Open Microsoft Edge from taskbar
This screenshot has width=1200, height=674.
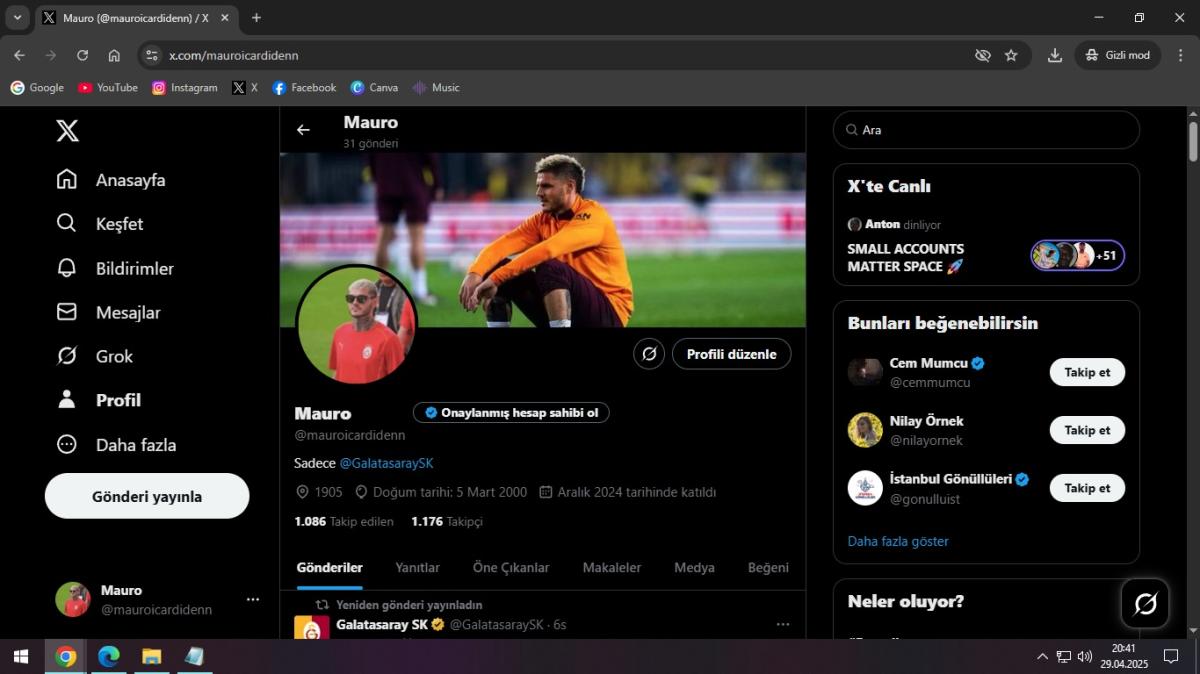[108, 657]
